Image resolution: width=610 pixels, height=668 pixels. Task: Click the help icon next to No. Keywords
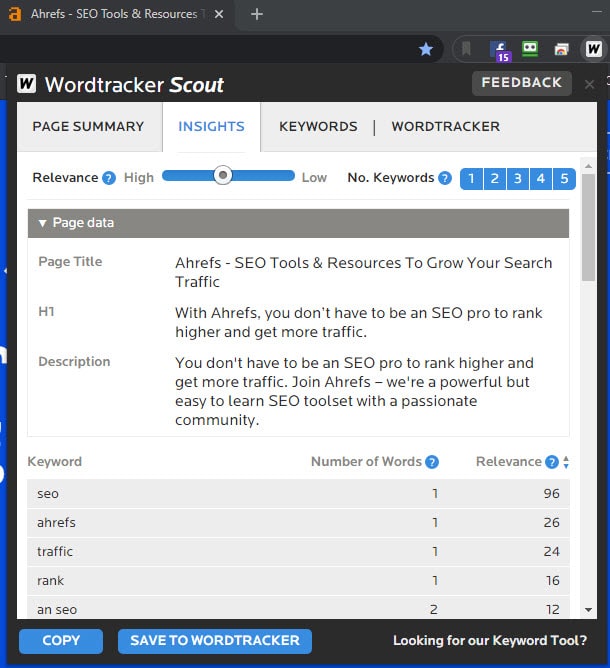tap(445, 178)
